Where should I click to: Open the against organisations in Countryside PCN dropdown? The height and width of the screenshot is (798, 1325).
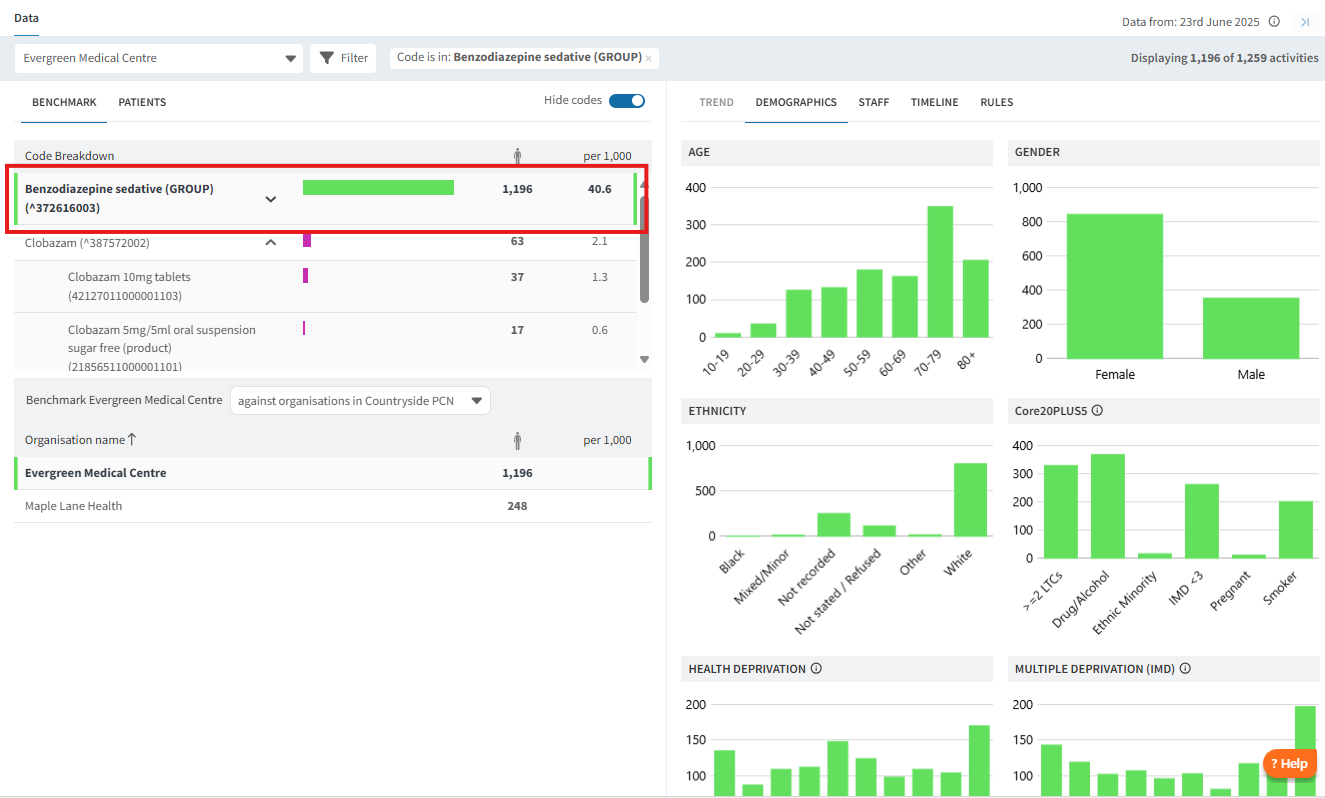point(360,401)
